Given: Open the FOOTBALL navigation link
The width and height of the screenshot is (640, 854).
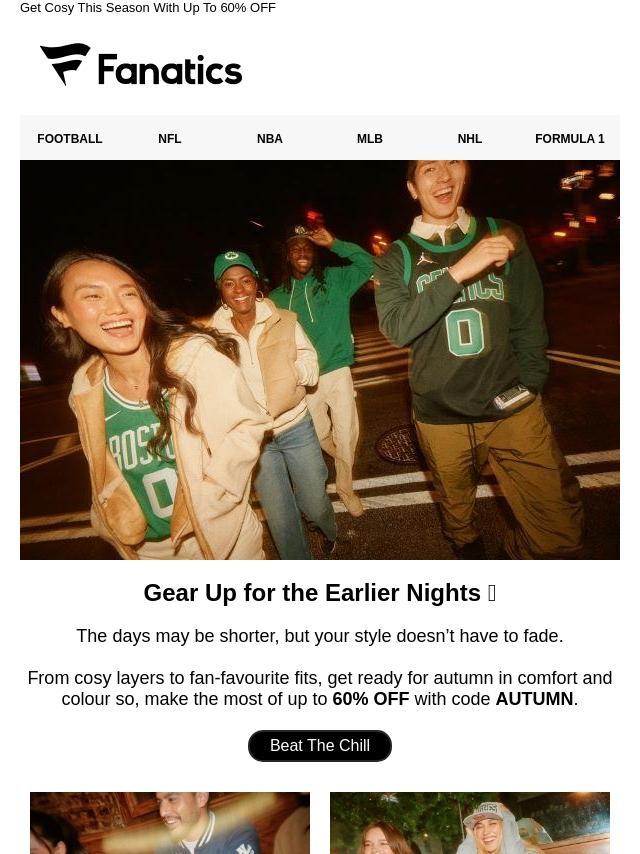Looking at the screenshot, I should tap(70, 139).
